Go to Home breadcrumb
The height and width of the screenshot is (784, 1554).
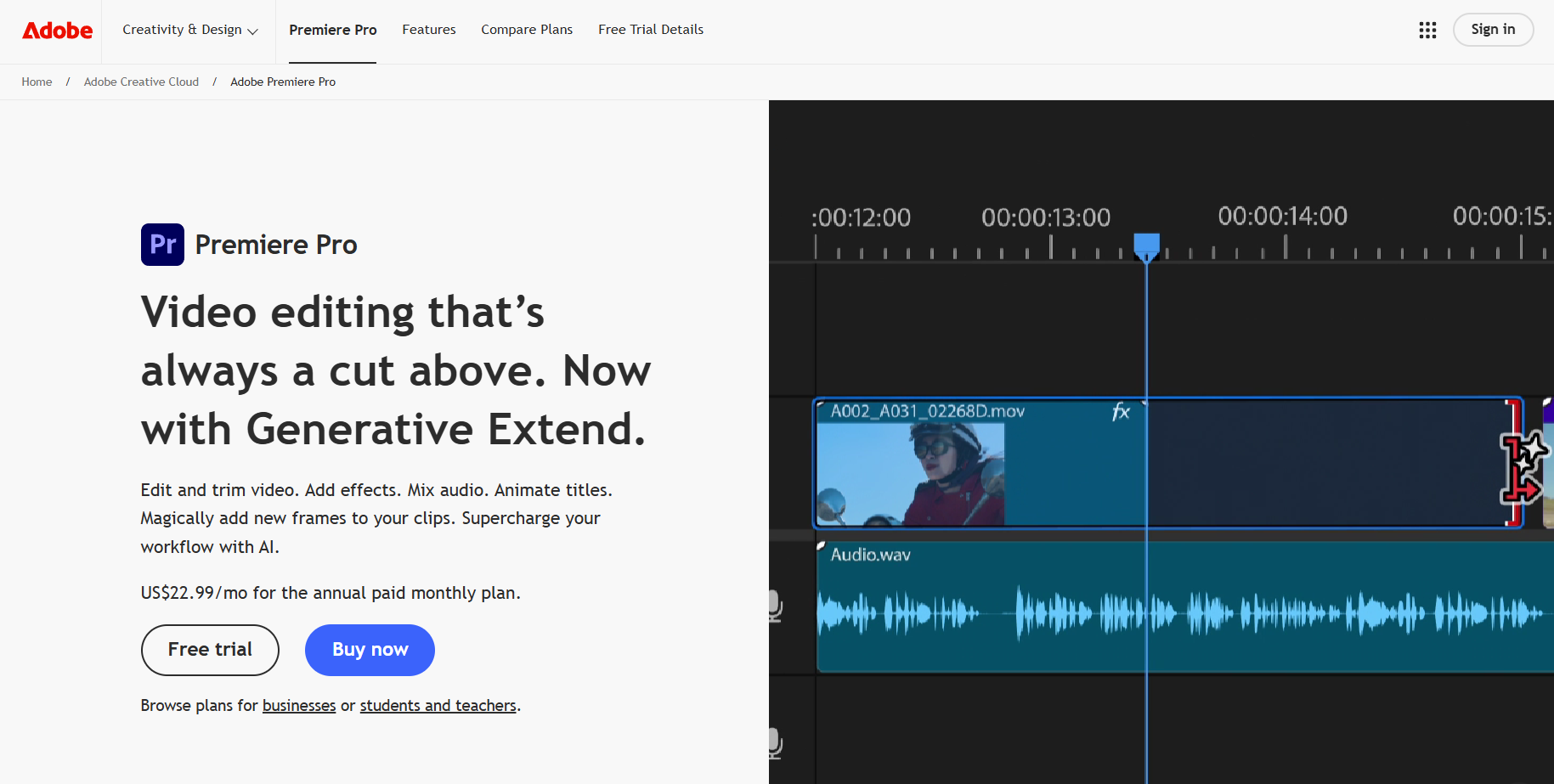pos(37,82)
